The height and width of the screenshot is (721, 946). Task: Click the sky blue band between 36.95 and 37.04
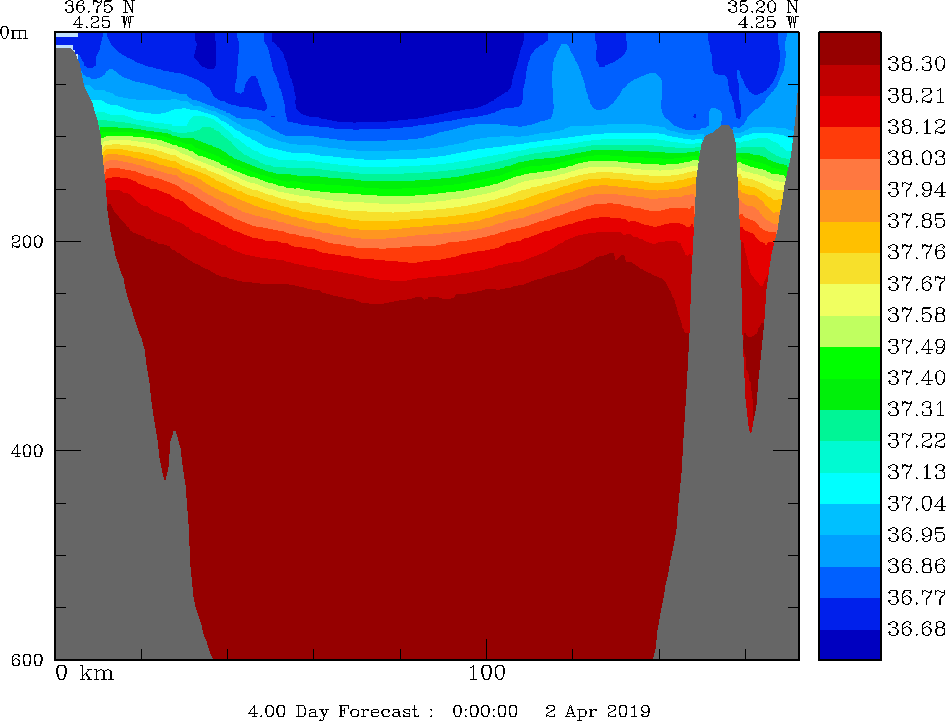[x=849, y=519]
